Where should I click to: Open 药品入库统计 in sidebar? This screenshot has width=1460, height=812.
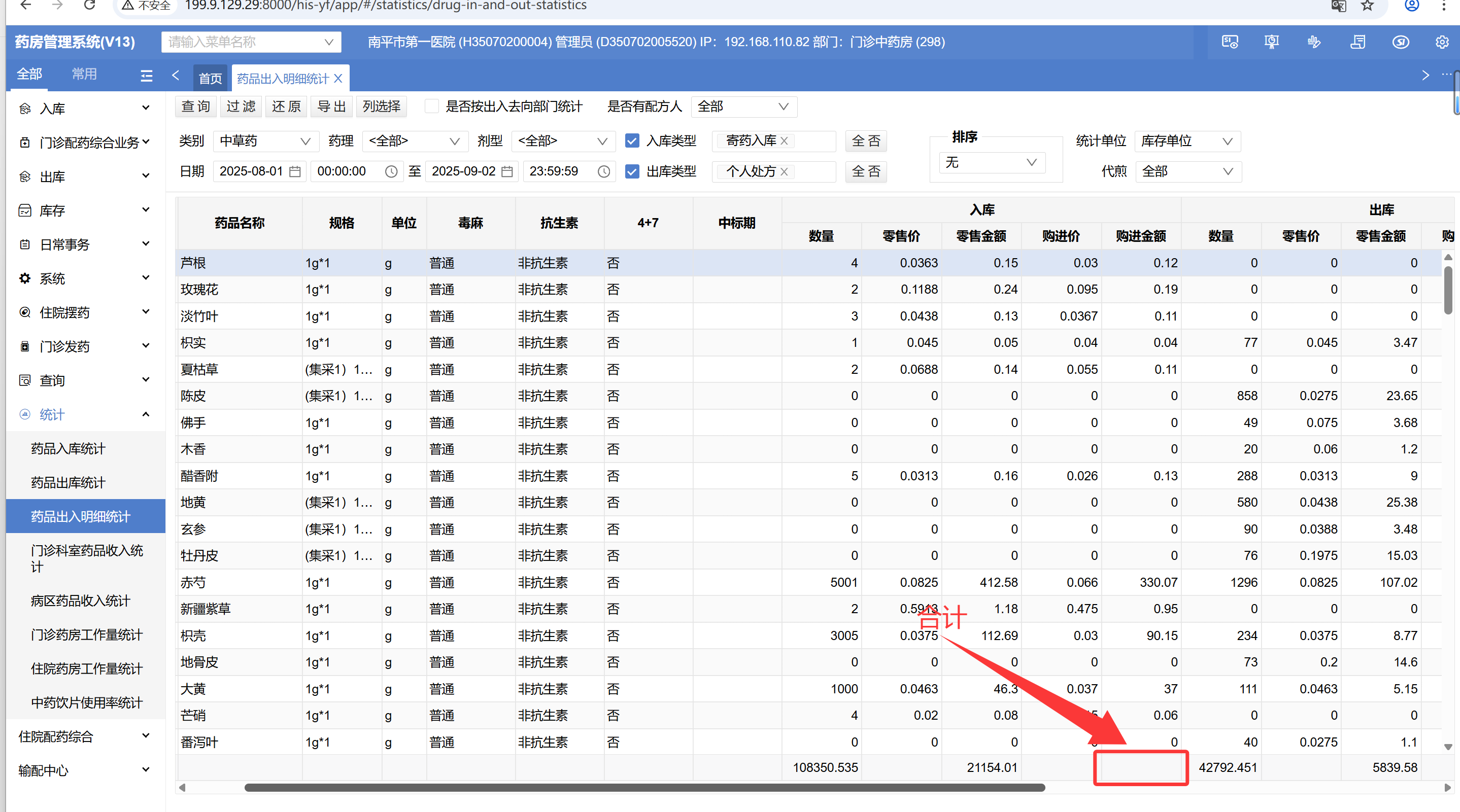coord(68,449)
